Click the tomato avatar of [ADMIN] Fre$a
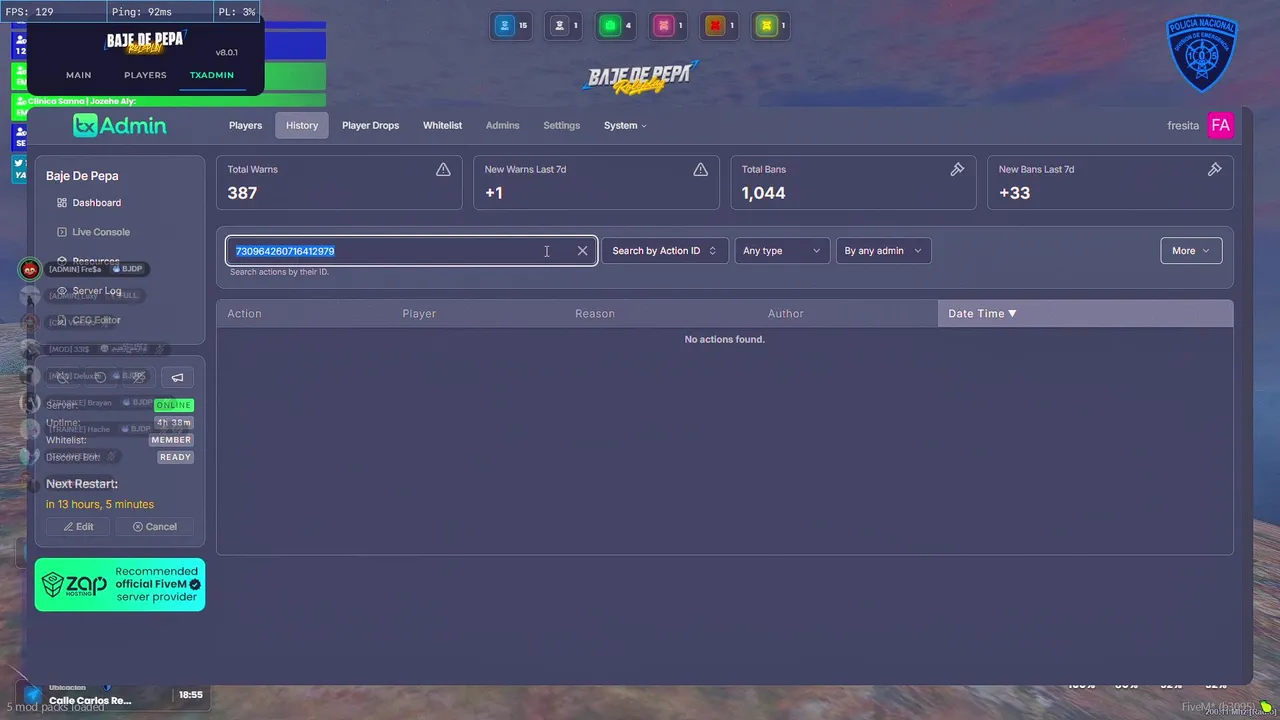The image size is (1280, 720). click(30, 269)
